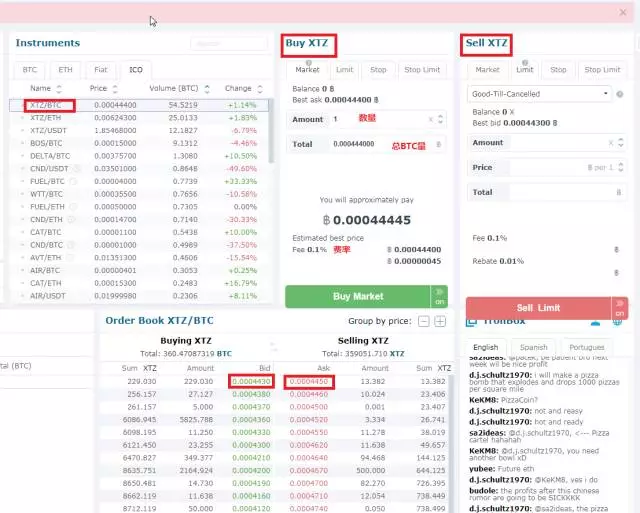Mark XTZ/ETH as favorite via row marker

click(22, 118)
